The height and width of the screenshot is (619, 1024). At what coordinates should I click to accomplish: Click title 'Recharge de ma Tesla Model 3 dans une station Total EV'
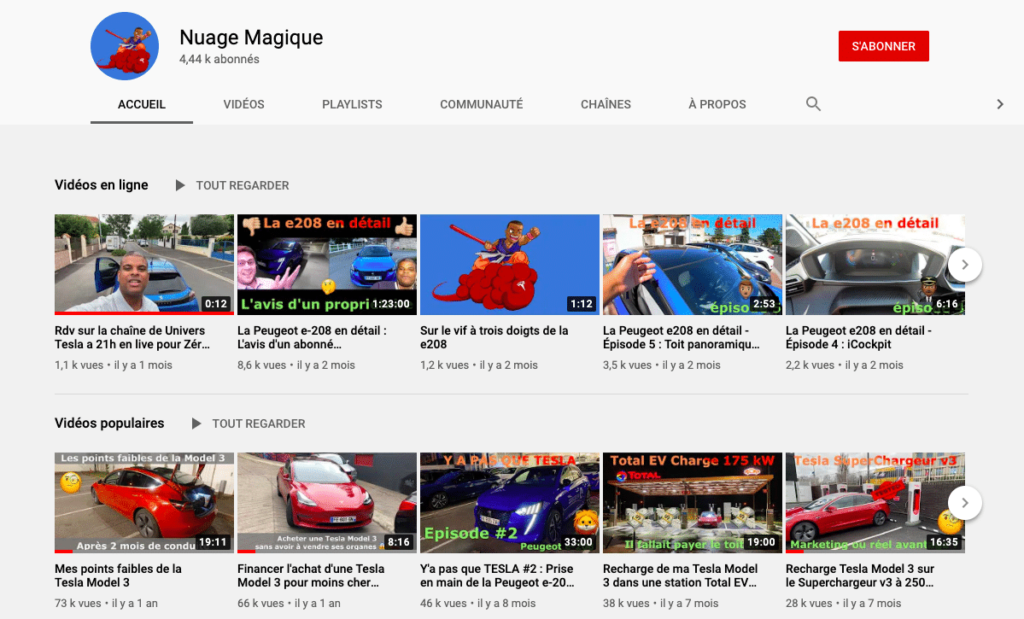point(680,576)
